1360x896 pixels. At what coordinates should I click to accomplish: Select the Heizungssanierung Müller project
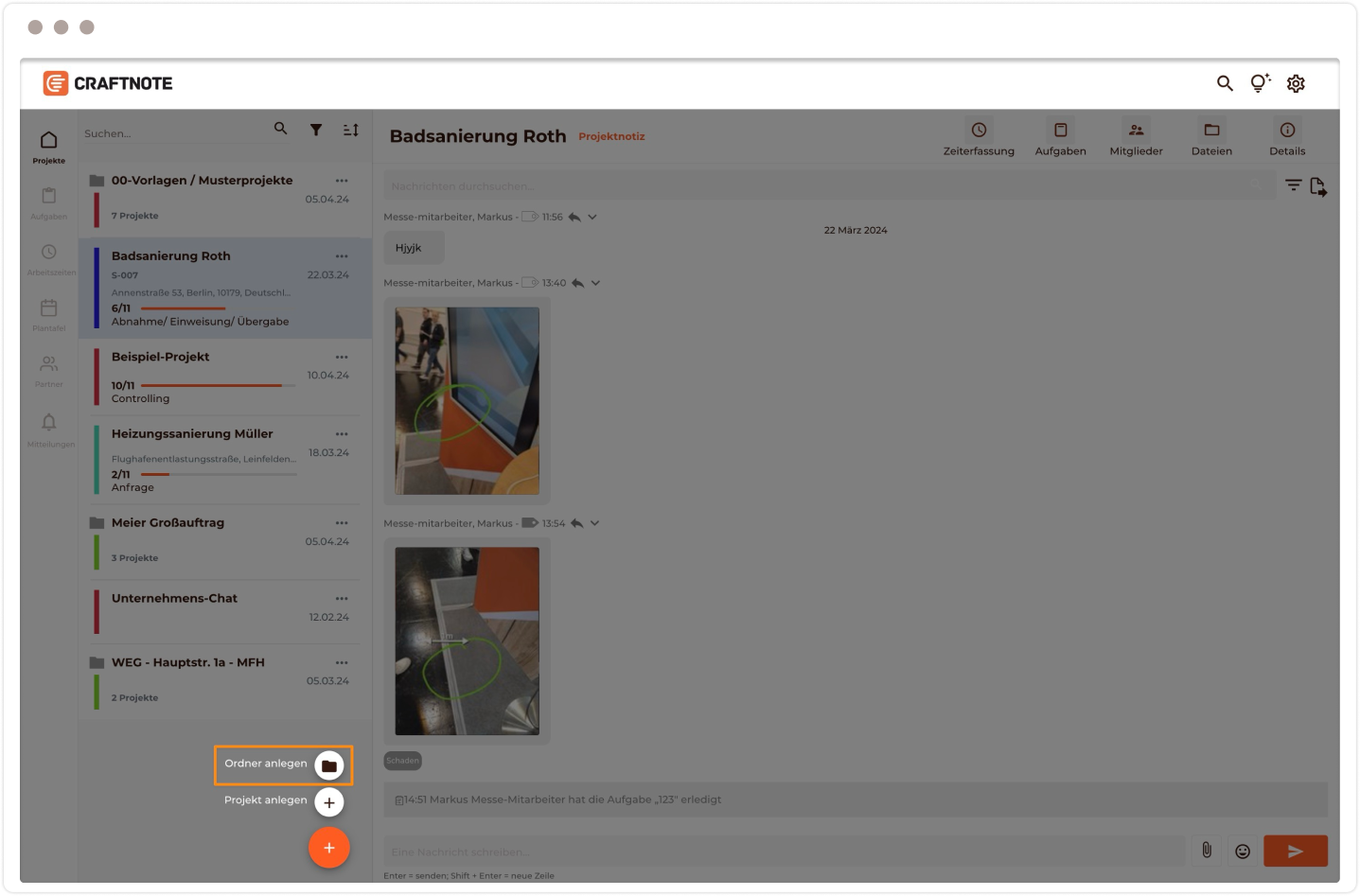coord(192,434)
